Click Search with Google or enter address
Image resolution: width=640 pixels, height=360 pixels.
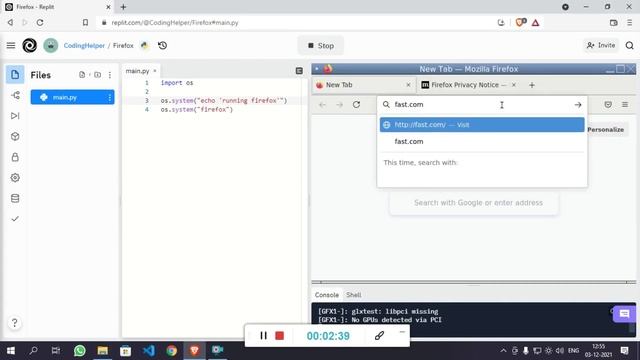click(x=474, y=203)
